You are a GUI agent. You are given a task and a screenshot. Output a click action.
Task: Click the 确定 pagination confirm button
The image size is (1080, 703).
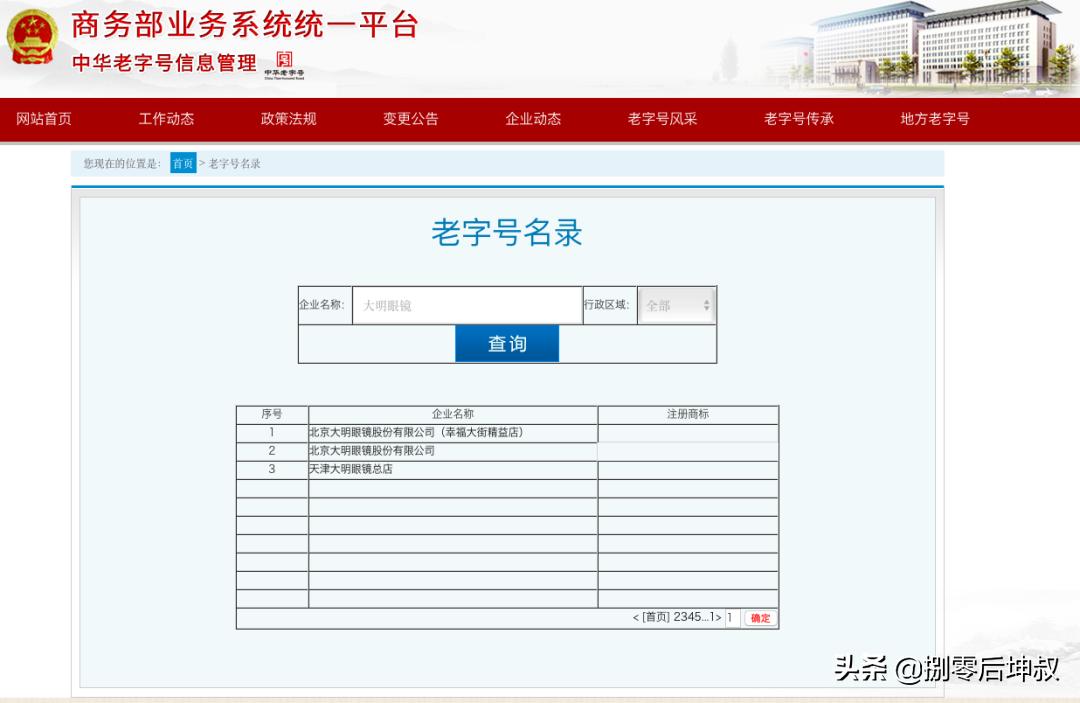tap(759, 618)
